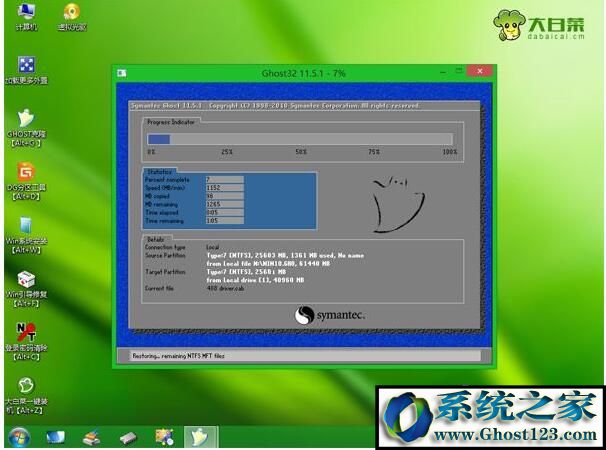Minimize the Ghost32 window
Screen dimensions: 606x450
click(443, 72)
